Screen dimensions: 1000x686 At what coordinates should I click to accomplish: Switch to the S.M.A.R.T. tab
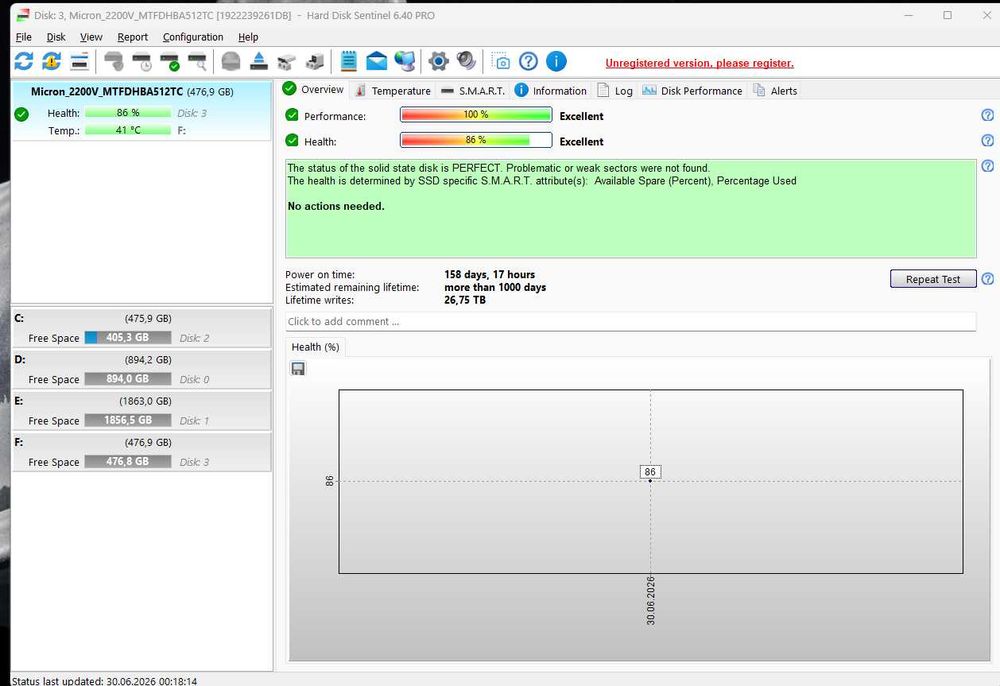pos(473,91)
